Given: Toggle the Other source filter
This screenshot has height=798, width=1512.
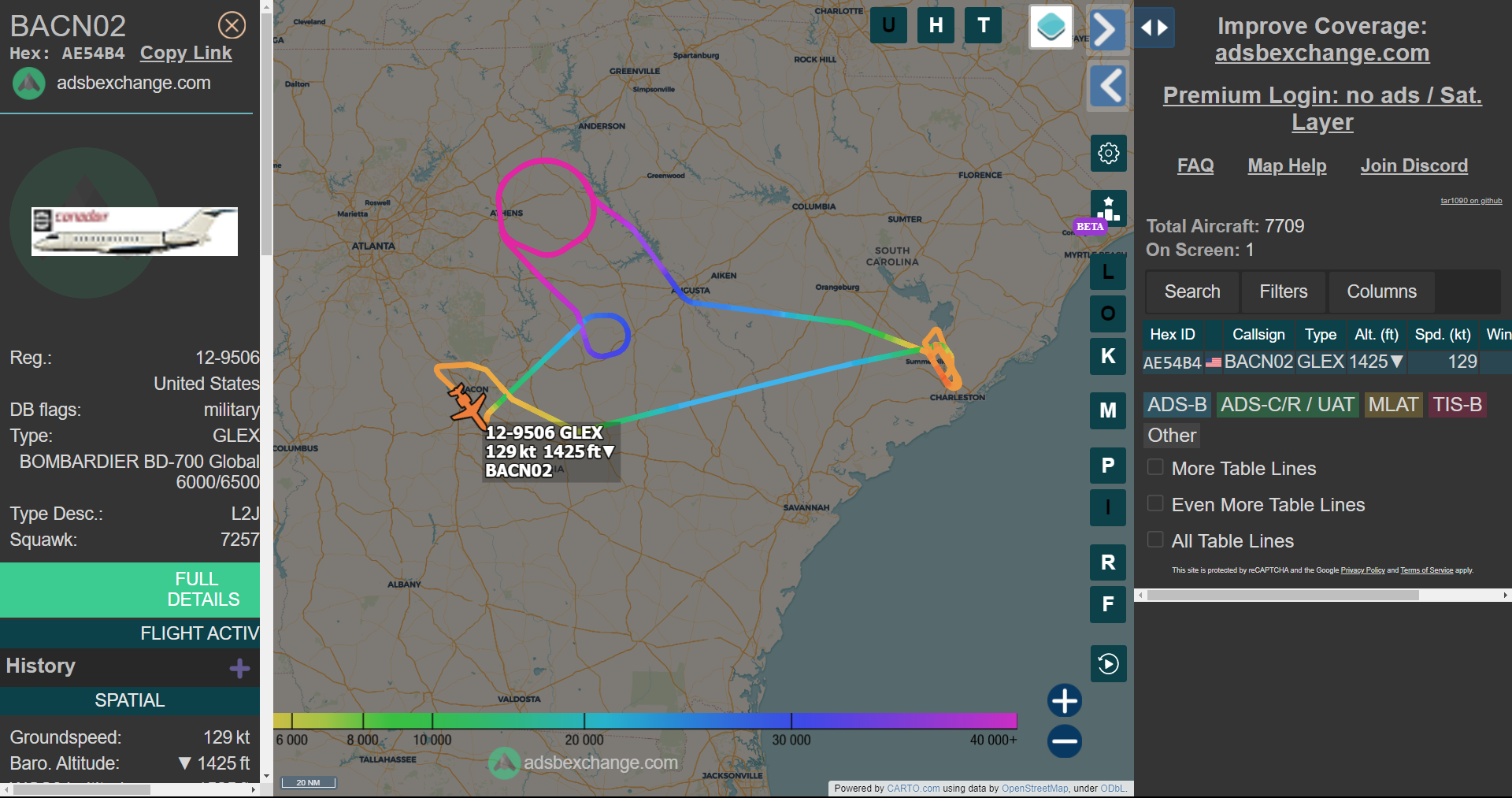Looking at the screenshot, I should tap(1172, 436).
